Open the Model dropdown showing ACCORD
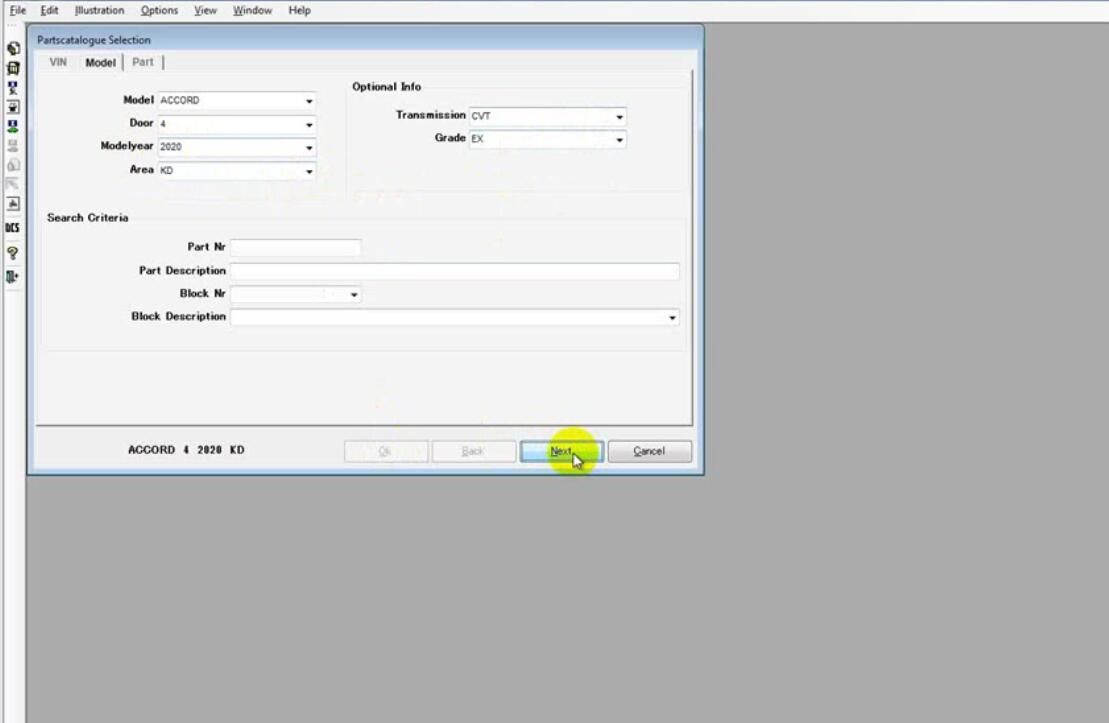 tap(310, 100)
